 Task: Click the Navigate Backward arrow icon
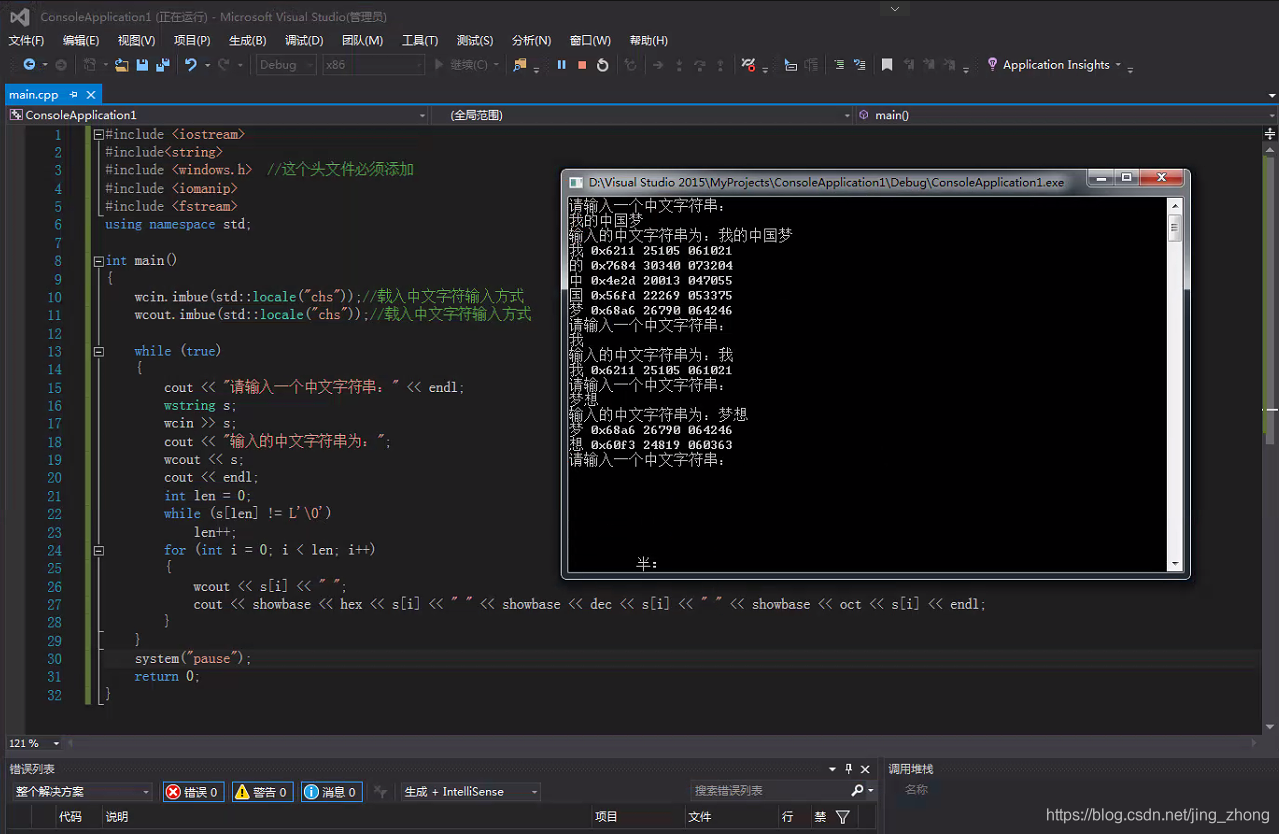tap(29, 65)
